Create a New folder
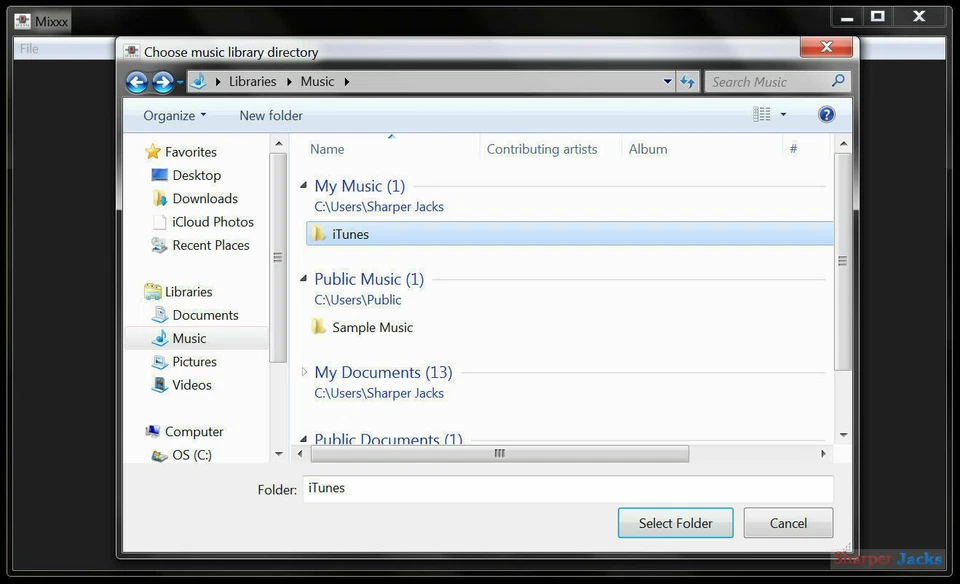Image resolution: width=960 pixels, height=584 pixels. click(270, 115)
